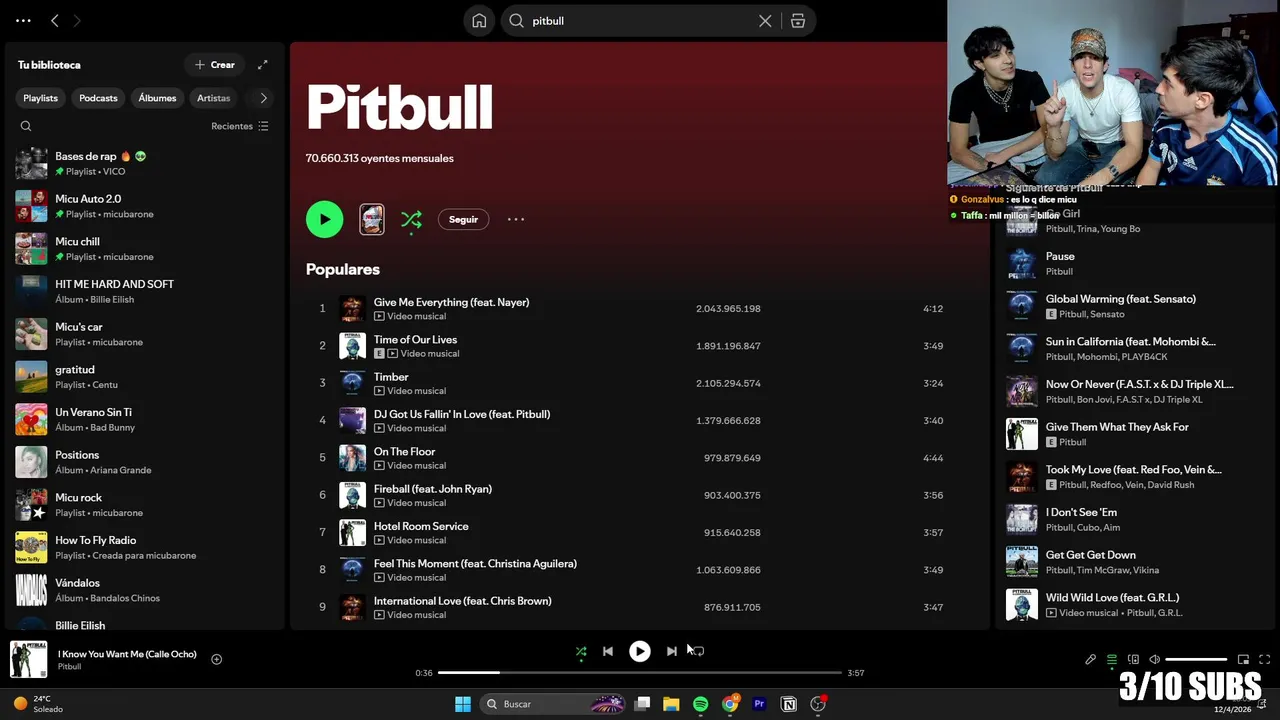Click Video musical icon under Timber
1280x720 pixels.
379,391
